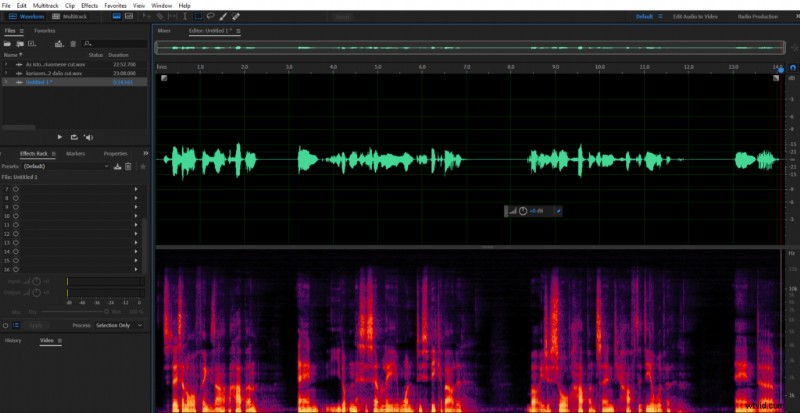This screenshot has height=413, width=800.
Task: Switch to Waveform editor view
Action: [x=27, y=16]
